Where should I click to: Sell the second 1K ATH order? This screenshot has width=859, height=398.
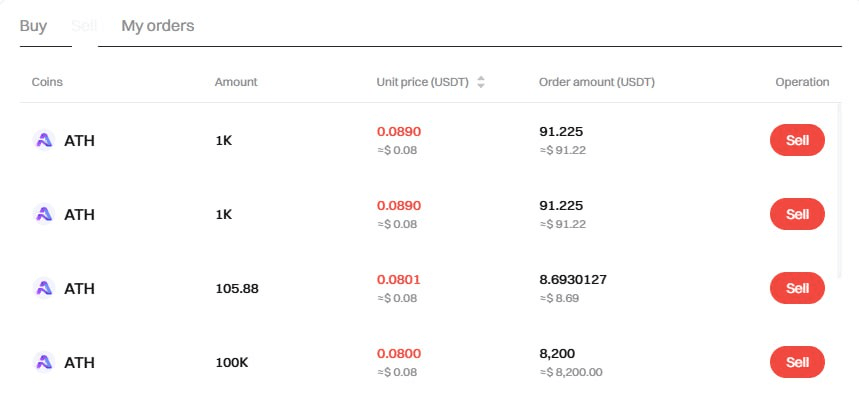797,214
